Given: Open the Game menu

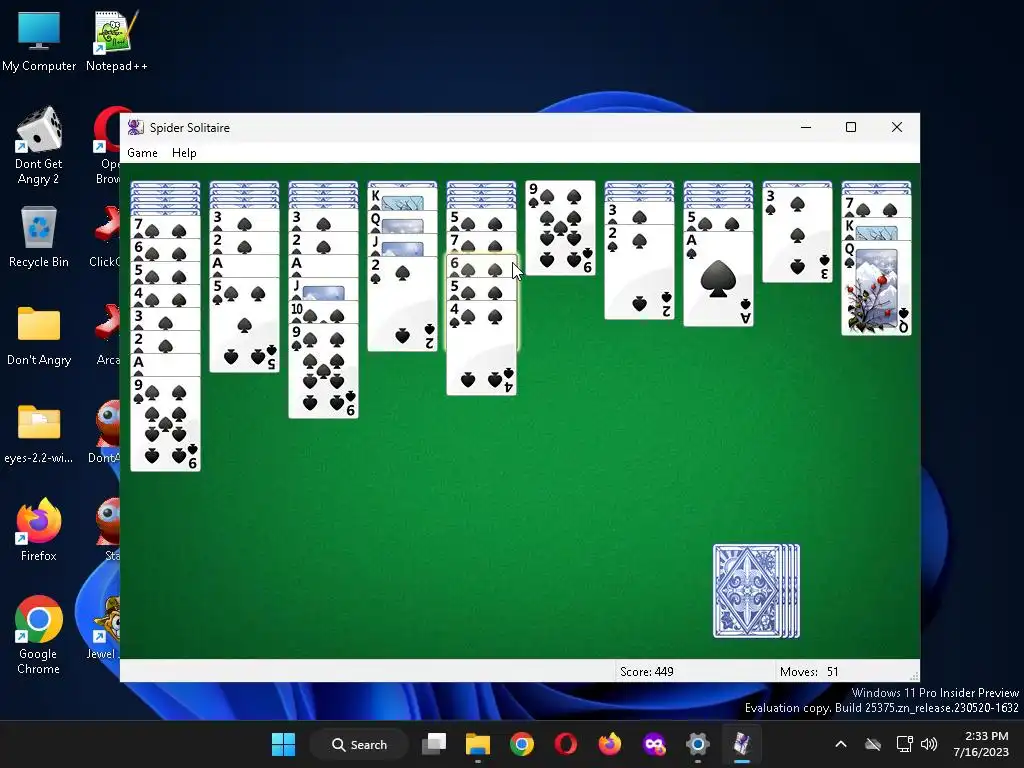Looking at the screenshot, I should pos(142,153).
